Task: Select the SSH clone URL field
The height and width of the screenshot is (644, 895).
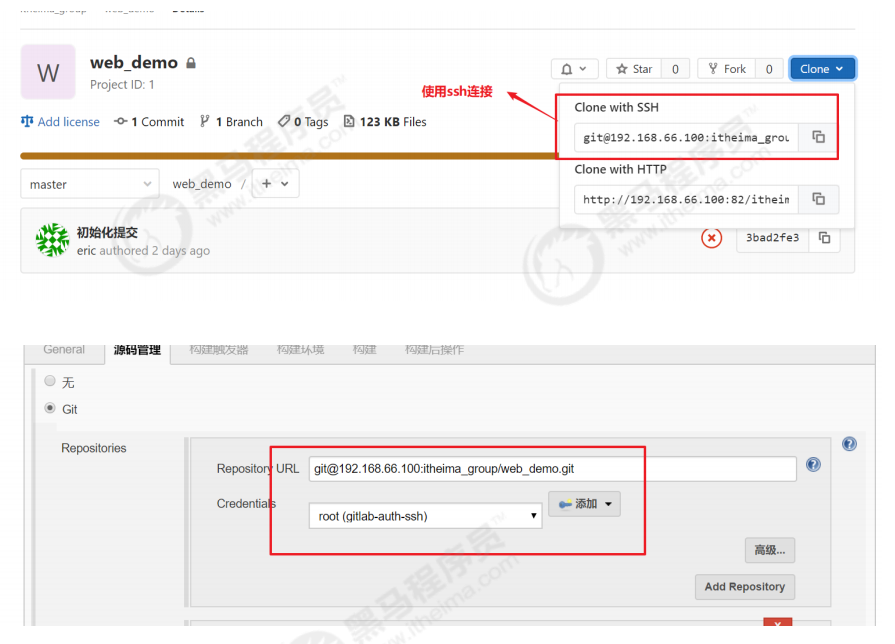Action: coord(686,137)
